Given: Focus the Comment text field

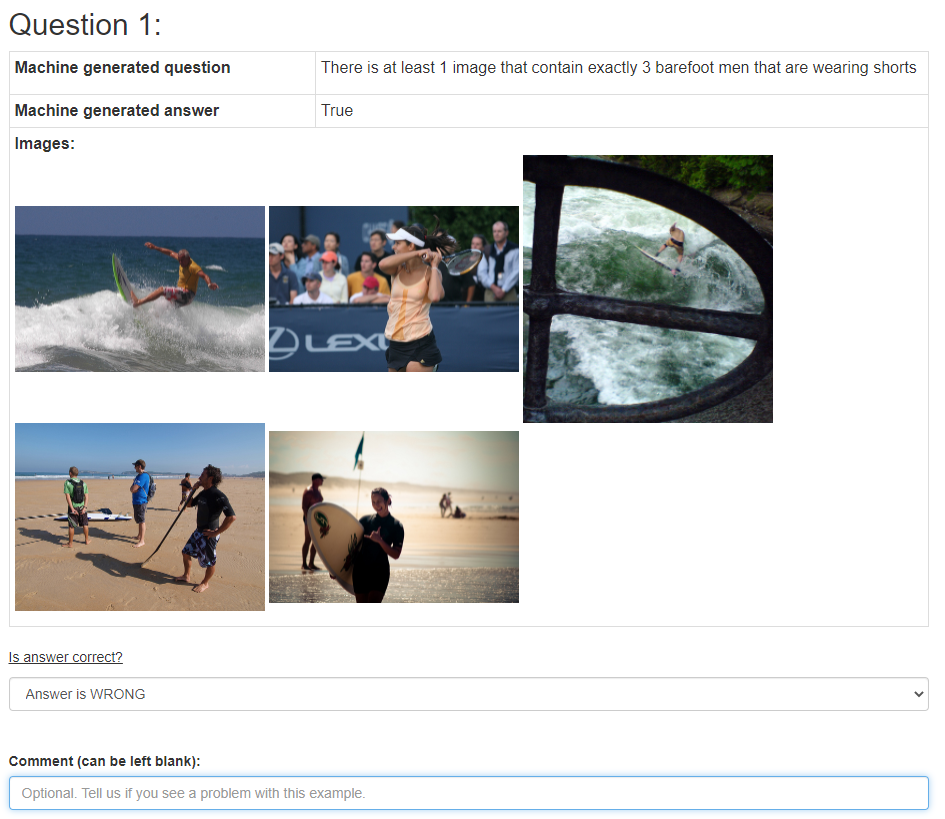Looking at the screenshot, I should [x=468, y=792].
